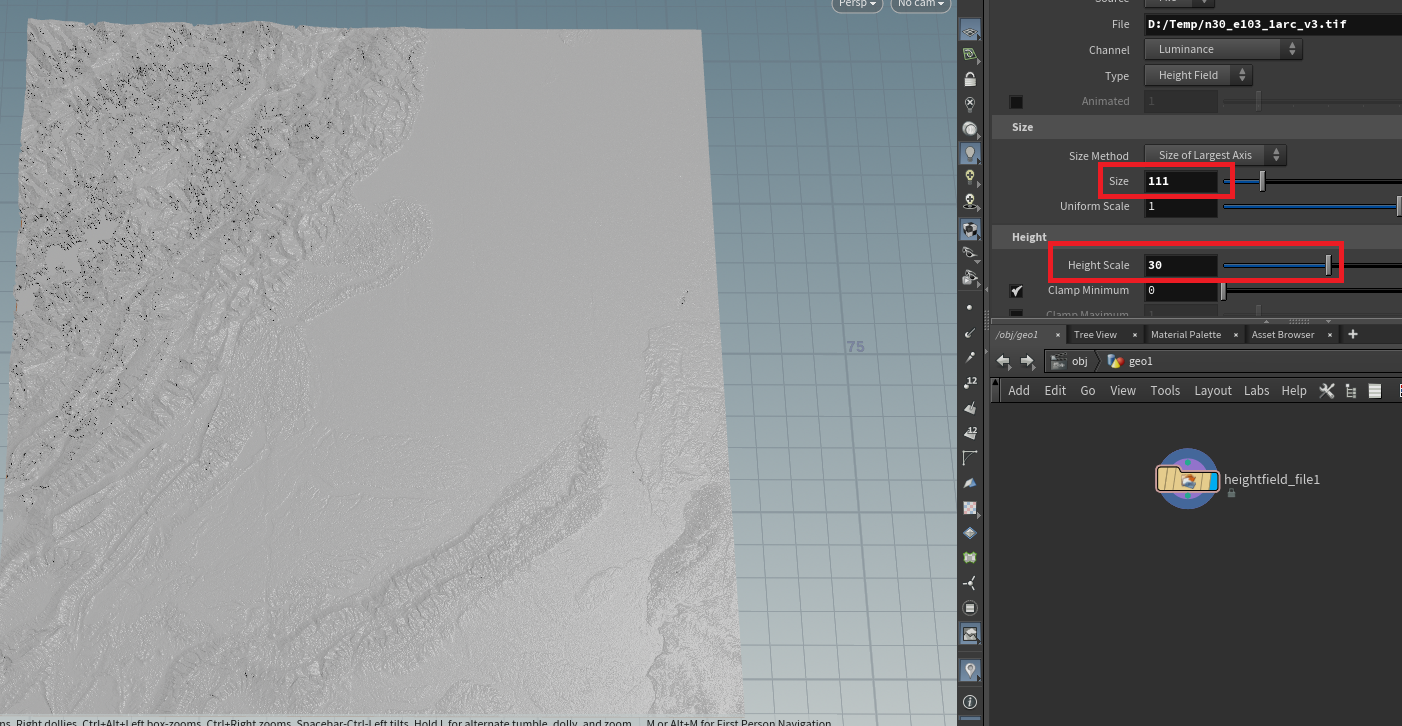Open the network View menu
This screenshot has width=1402, height=726.
point(1123,391)
